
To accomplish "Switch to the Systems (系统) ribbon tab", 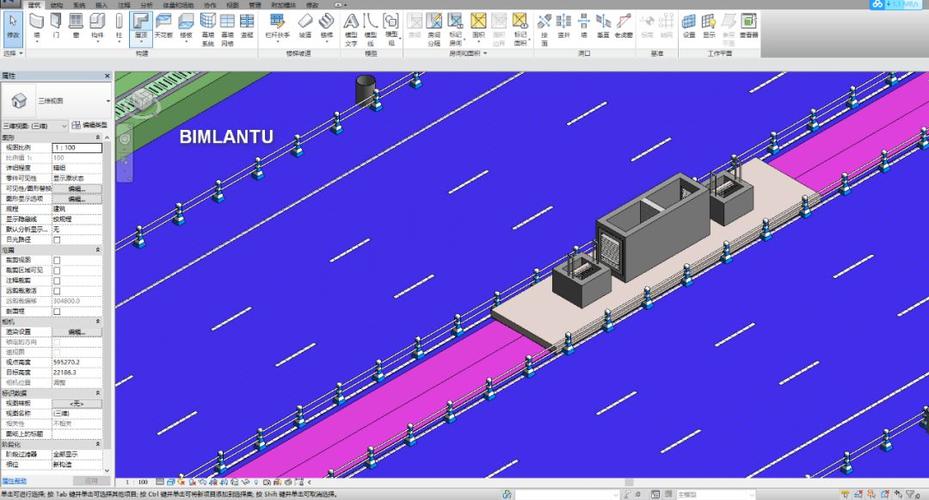I will click(x=79, y=5).
